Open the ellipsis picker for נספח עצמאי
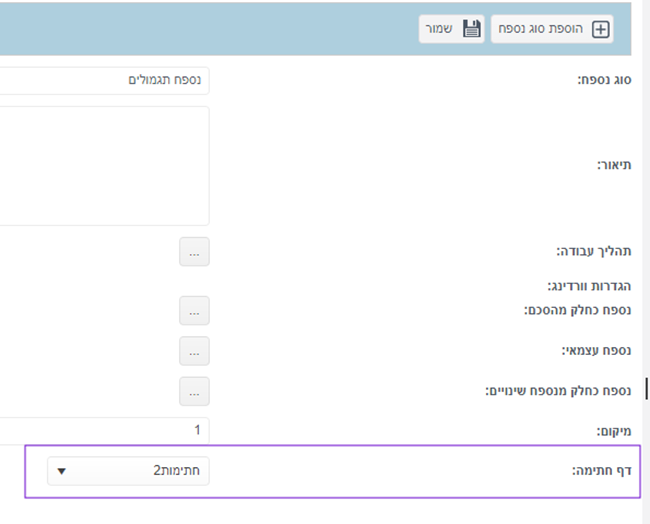Image resolution: width=650 pixels, height=524 pixels. click(x=194, y=351)
